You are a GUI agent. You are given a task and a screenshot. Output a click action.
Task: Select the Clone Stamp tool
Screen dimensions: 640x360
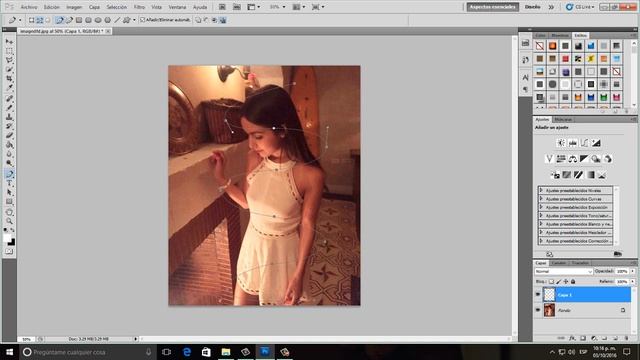coord(9,117)
